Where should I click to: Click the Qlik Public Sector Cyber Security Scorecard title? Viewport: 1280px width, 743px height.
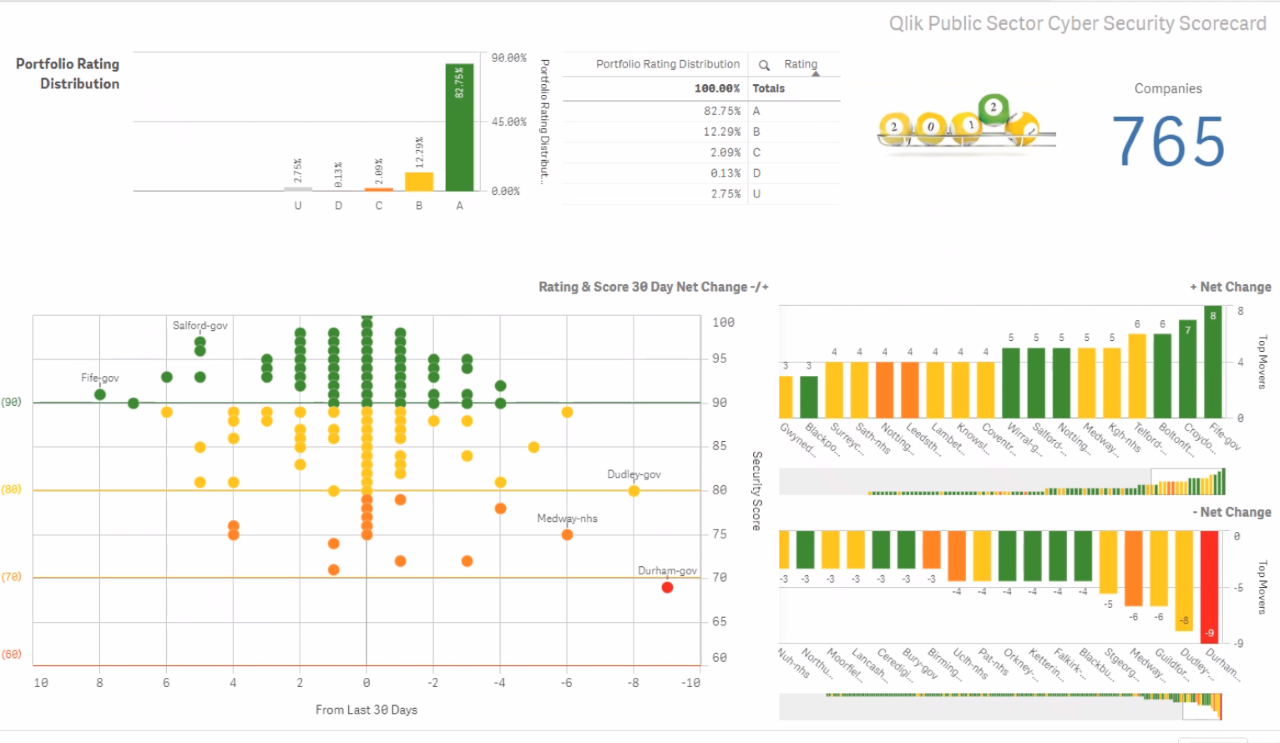click(x=1078, y=23)
